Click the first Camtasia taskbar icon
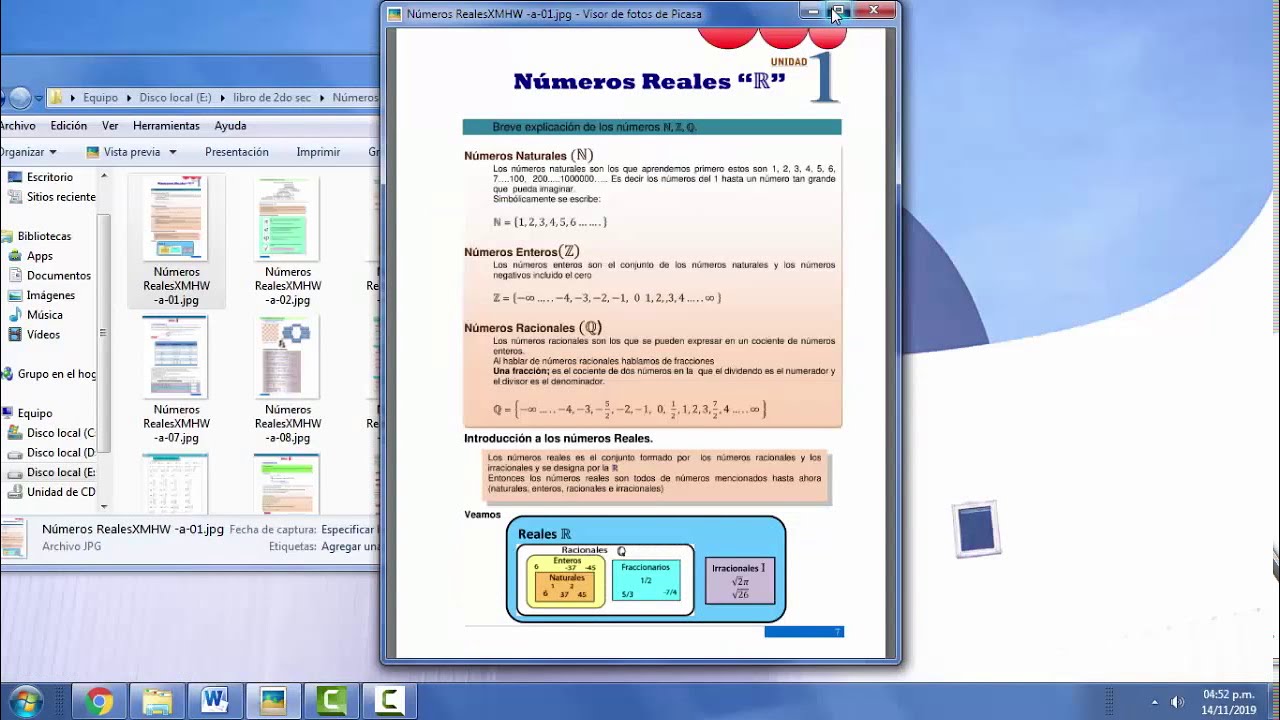Viewport: 1280px width, 720px height. (x=330, y=701)
